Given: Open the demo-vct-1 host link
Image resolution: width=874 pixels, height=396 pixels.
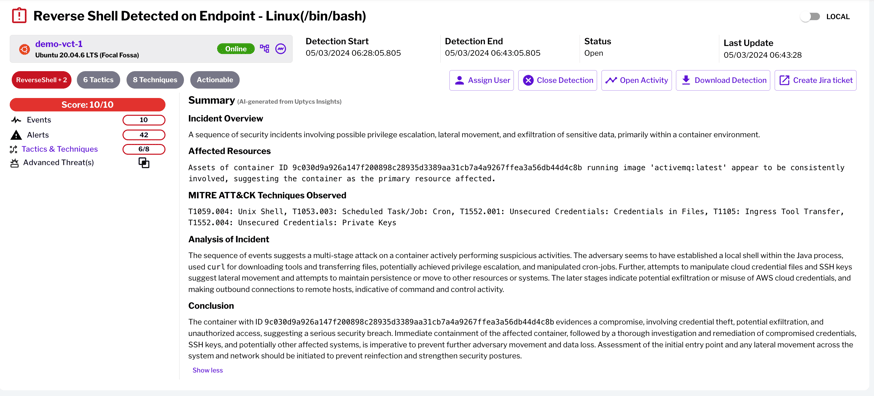Looking at the screenshot, I should [x=59, y=44].
